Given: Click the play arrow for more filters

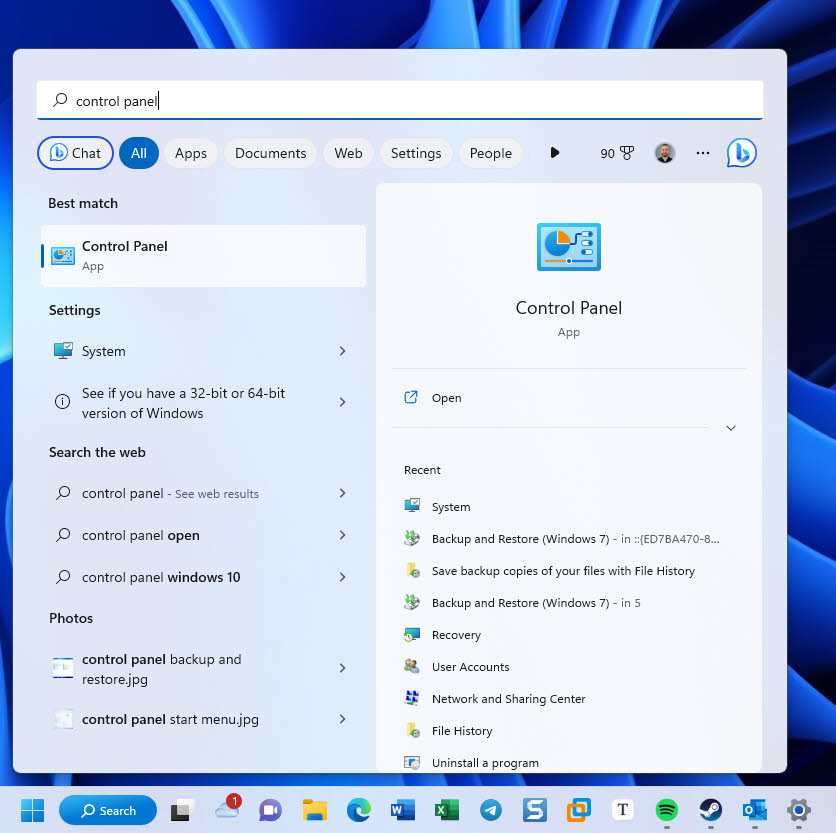Looking at the screenshot, I should tap(554, 153).
